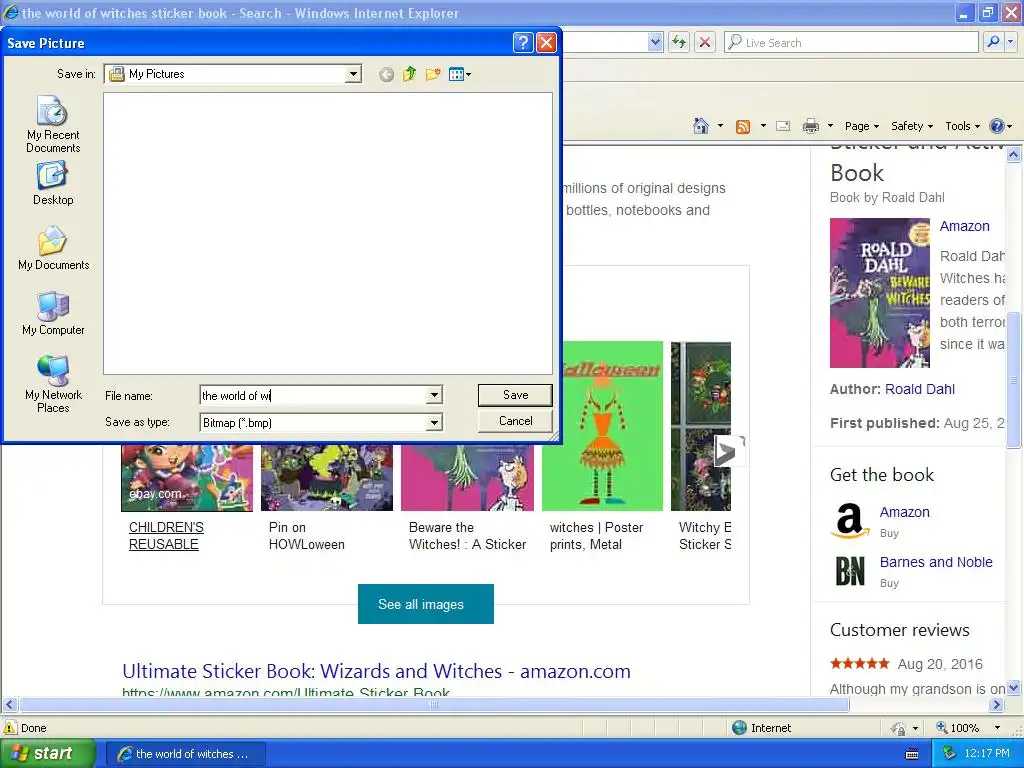Click into the File name field

click(313, 395)
